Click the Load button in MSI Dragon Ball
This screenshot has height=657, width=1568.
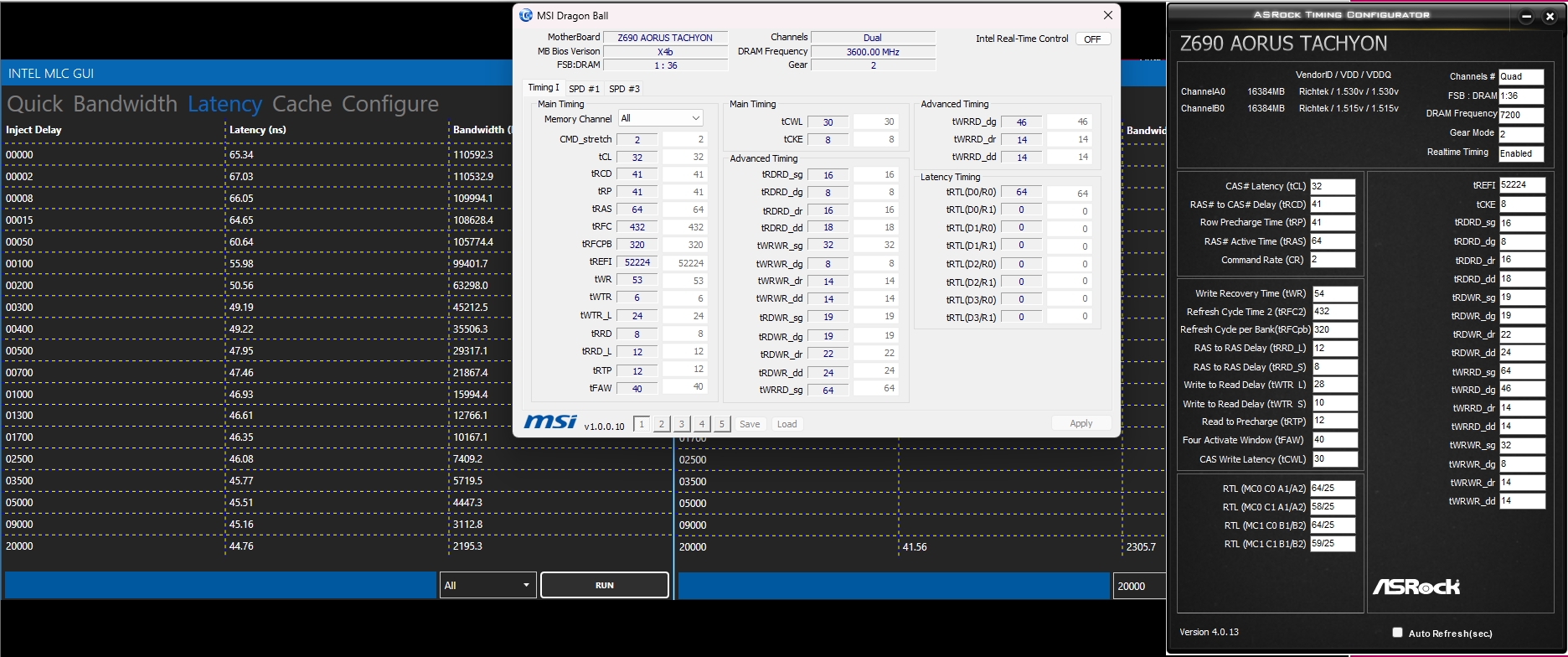coord(787,424)
